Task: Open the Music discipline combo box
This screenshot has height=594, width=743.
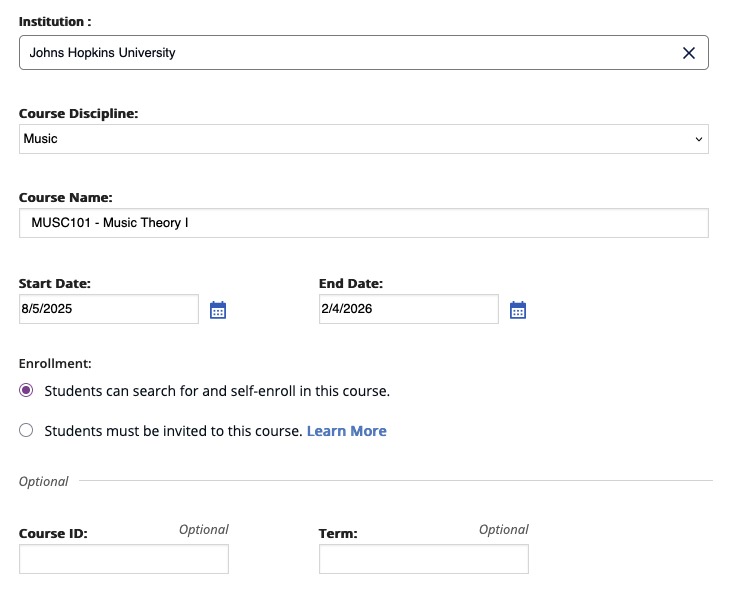Action: tap(364, 139)
